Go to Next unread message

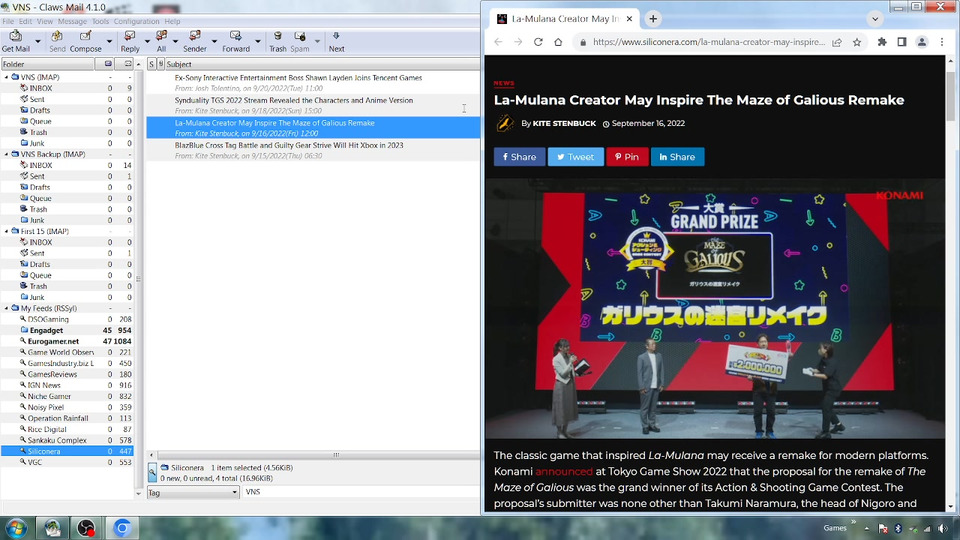point(336,41)
